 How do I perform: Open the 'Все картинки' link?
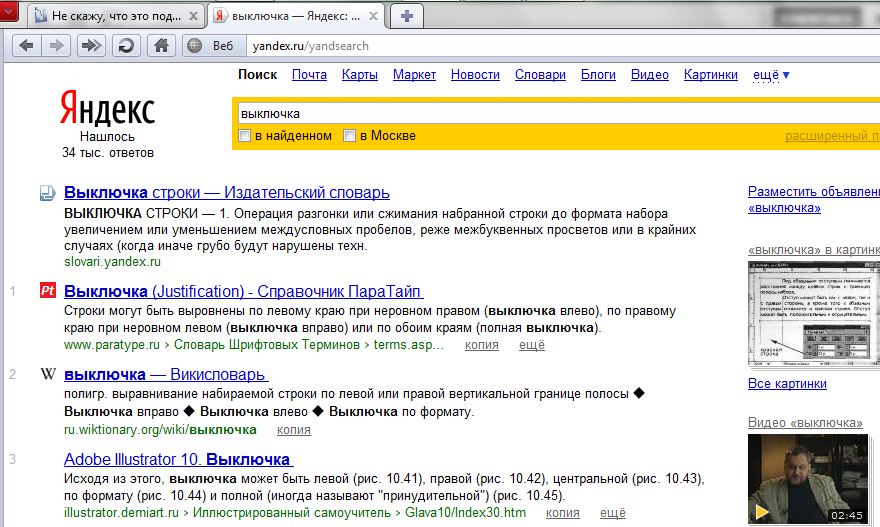[x=787, y=384]
